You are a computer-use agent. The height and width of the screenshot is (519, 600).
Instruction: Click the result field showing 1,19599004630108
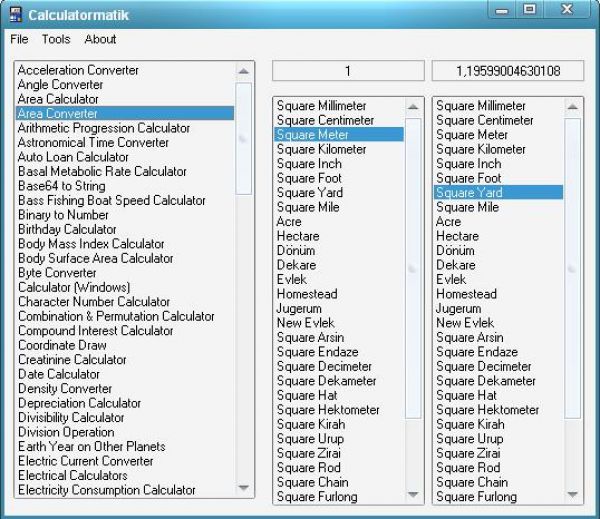click(x=508, y=71)
